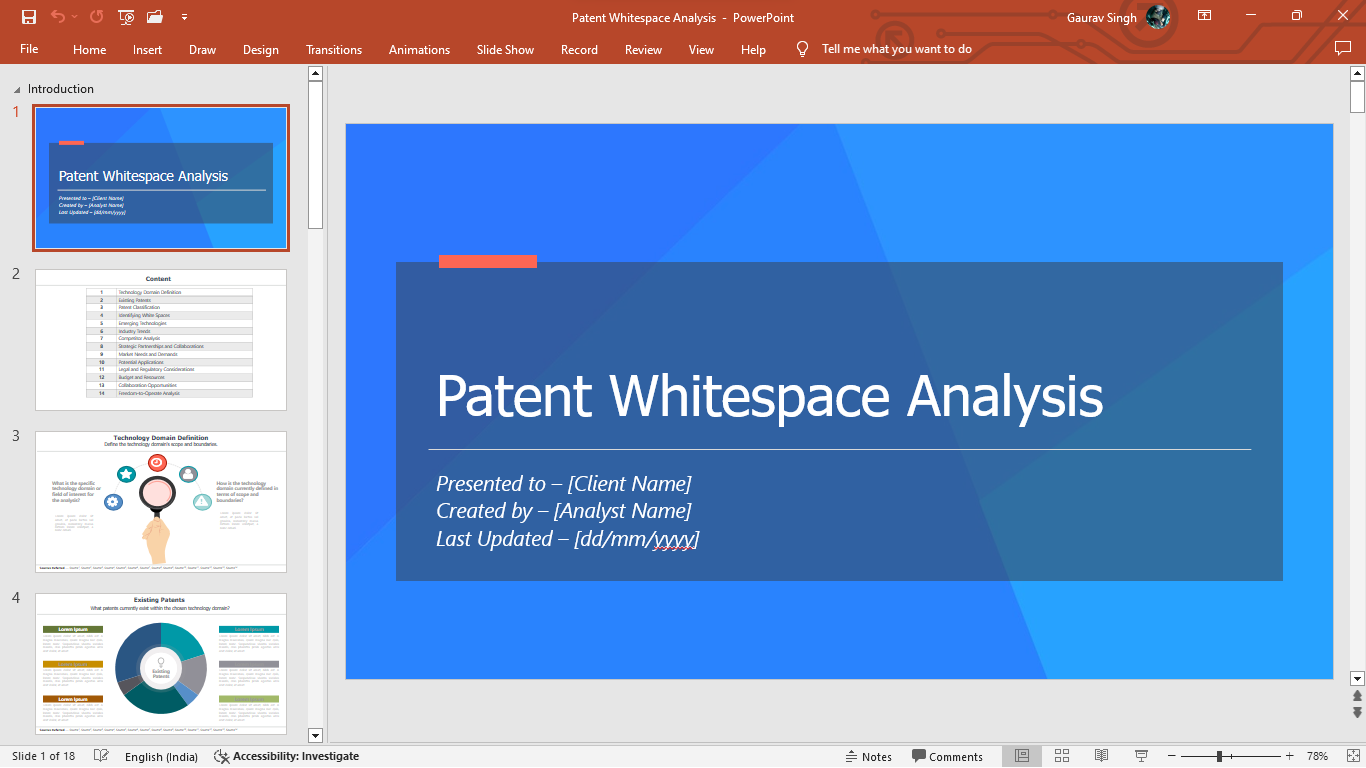Open the File menu
Screen dimensions: 1366x768
coord(29,49)
